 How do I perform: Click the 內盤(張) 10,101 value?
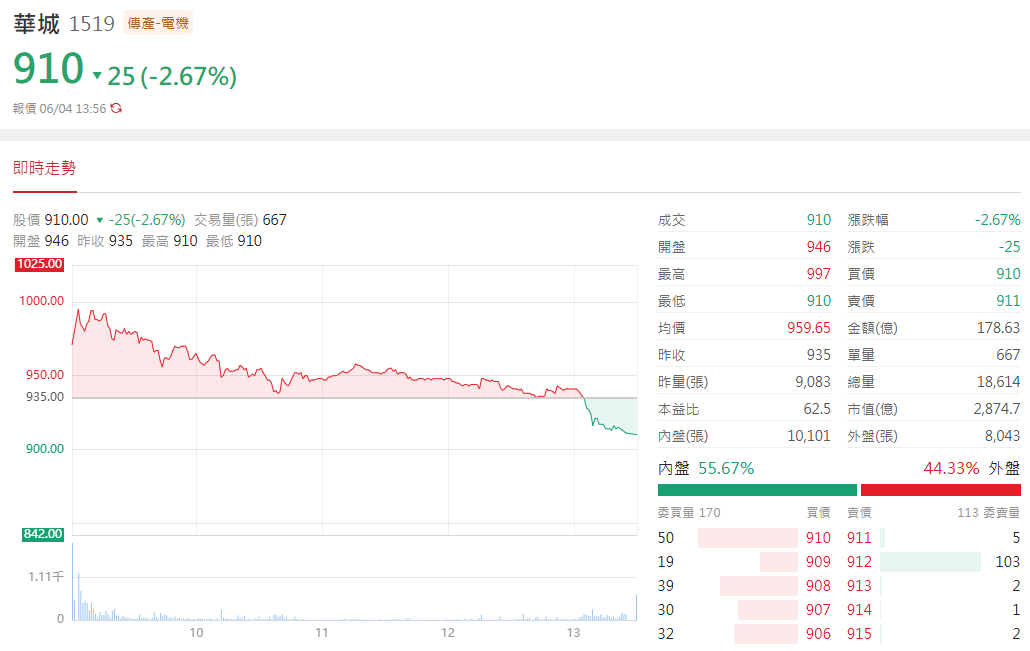809,436
